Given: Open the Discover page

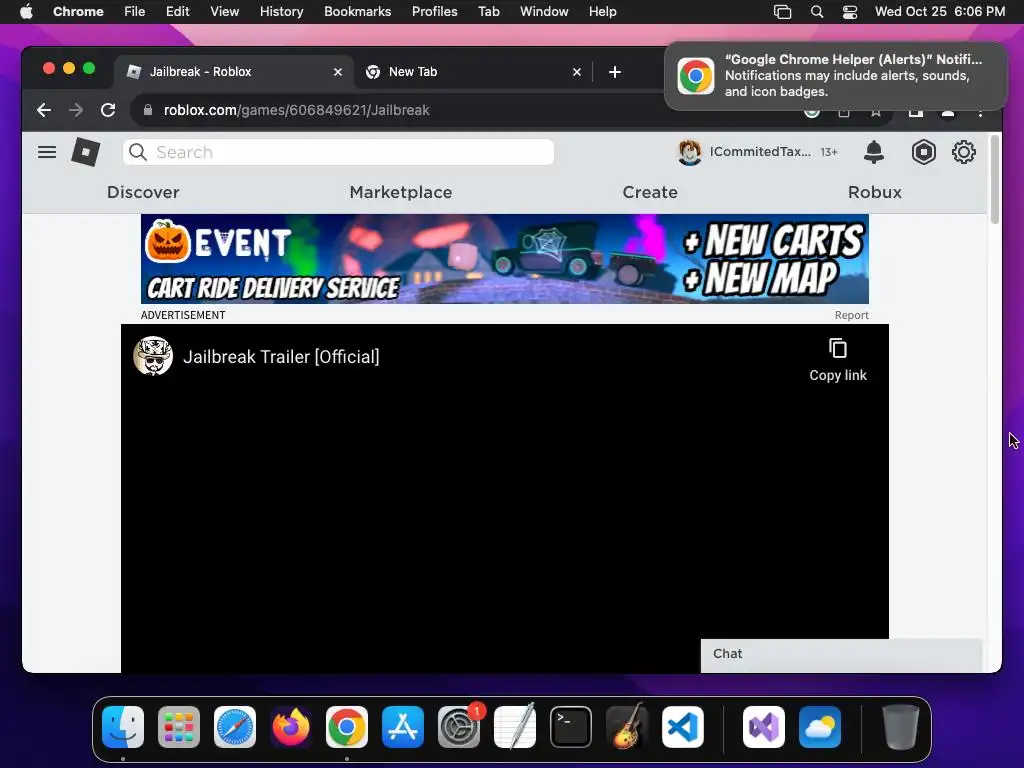Looking at the screenshot, I should [143, 192].
